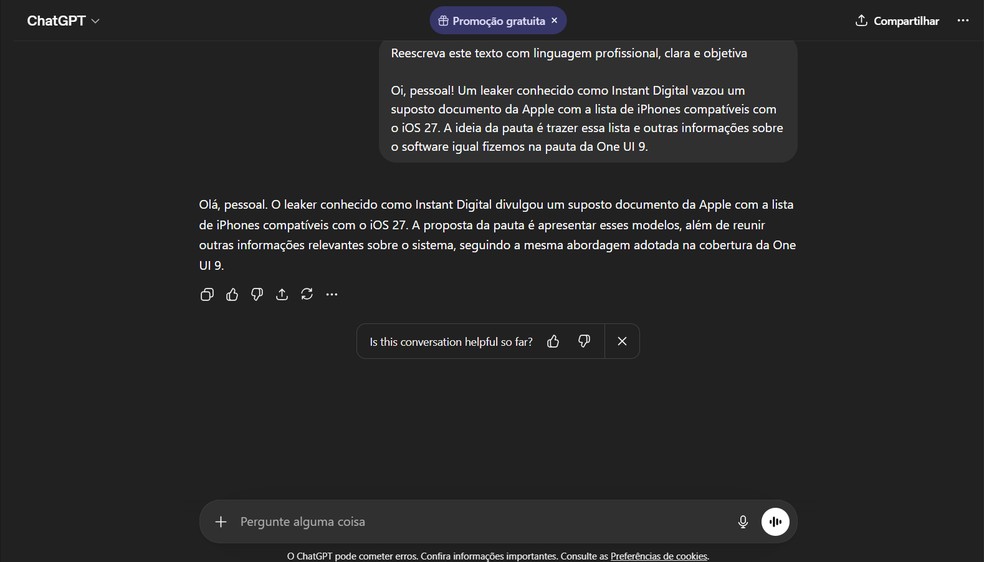
Task: Share the response using the upload icon
Action: pyautogui.click(x=282, y=294)
